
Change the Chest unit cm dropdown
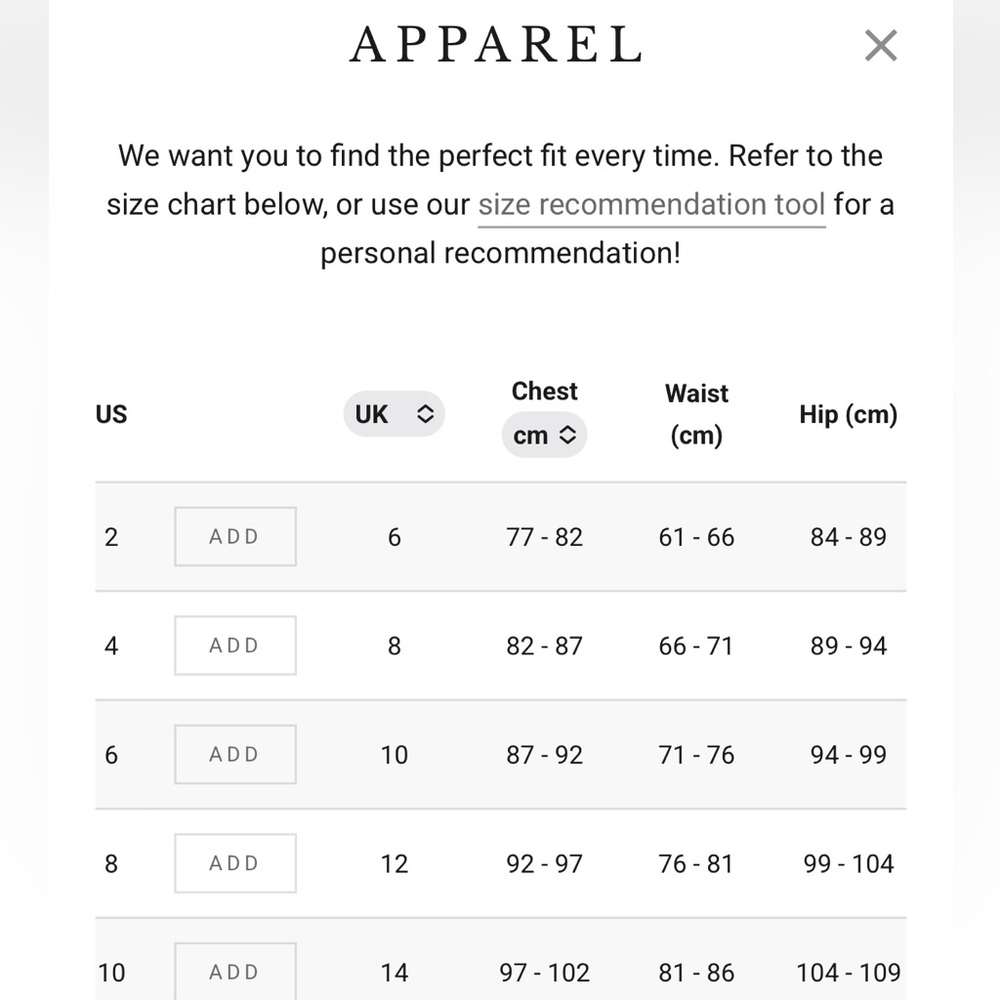(x=544, y=435)
